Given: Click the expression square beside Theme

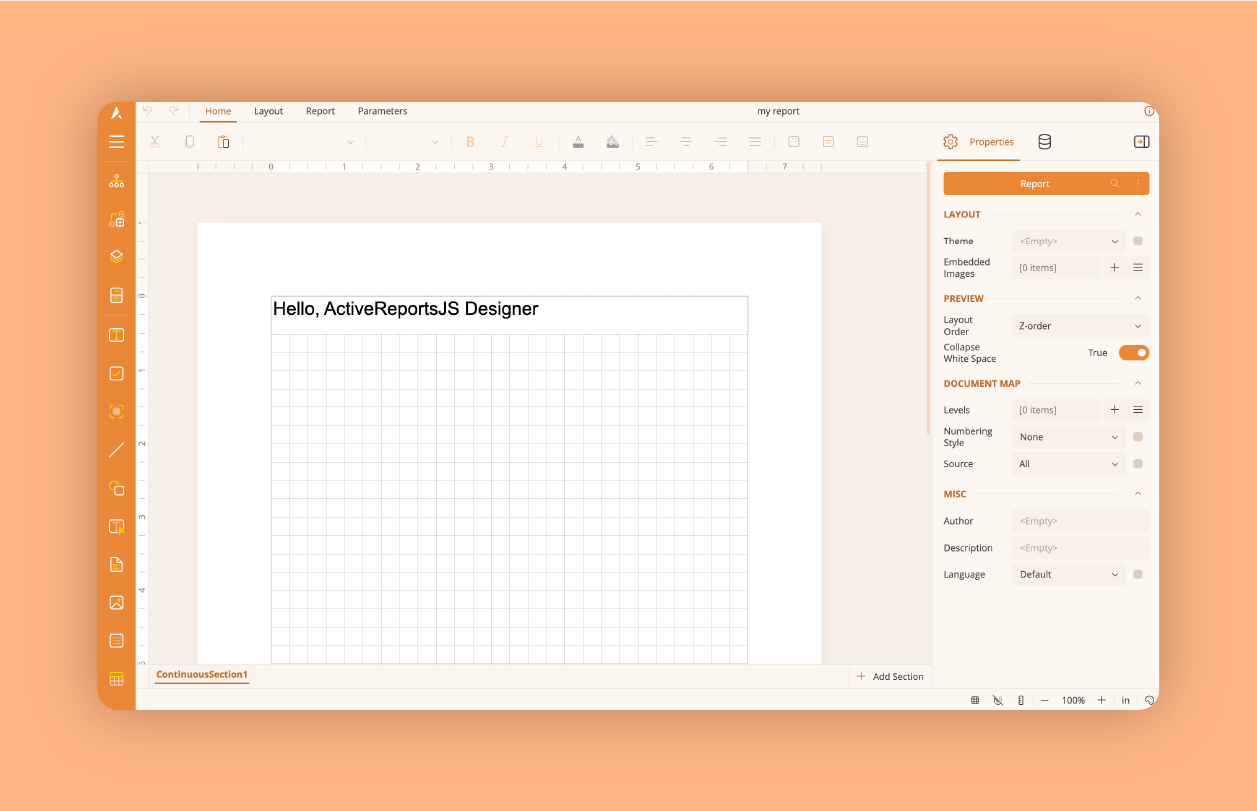Looking at the screenshot, I should pyautogui.click(x=1138, y=241).
